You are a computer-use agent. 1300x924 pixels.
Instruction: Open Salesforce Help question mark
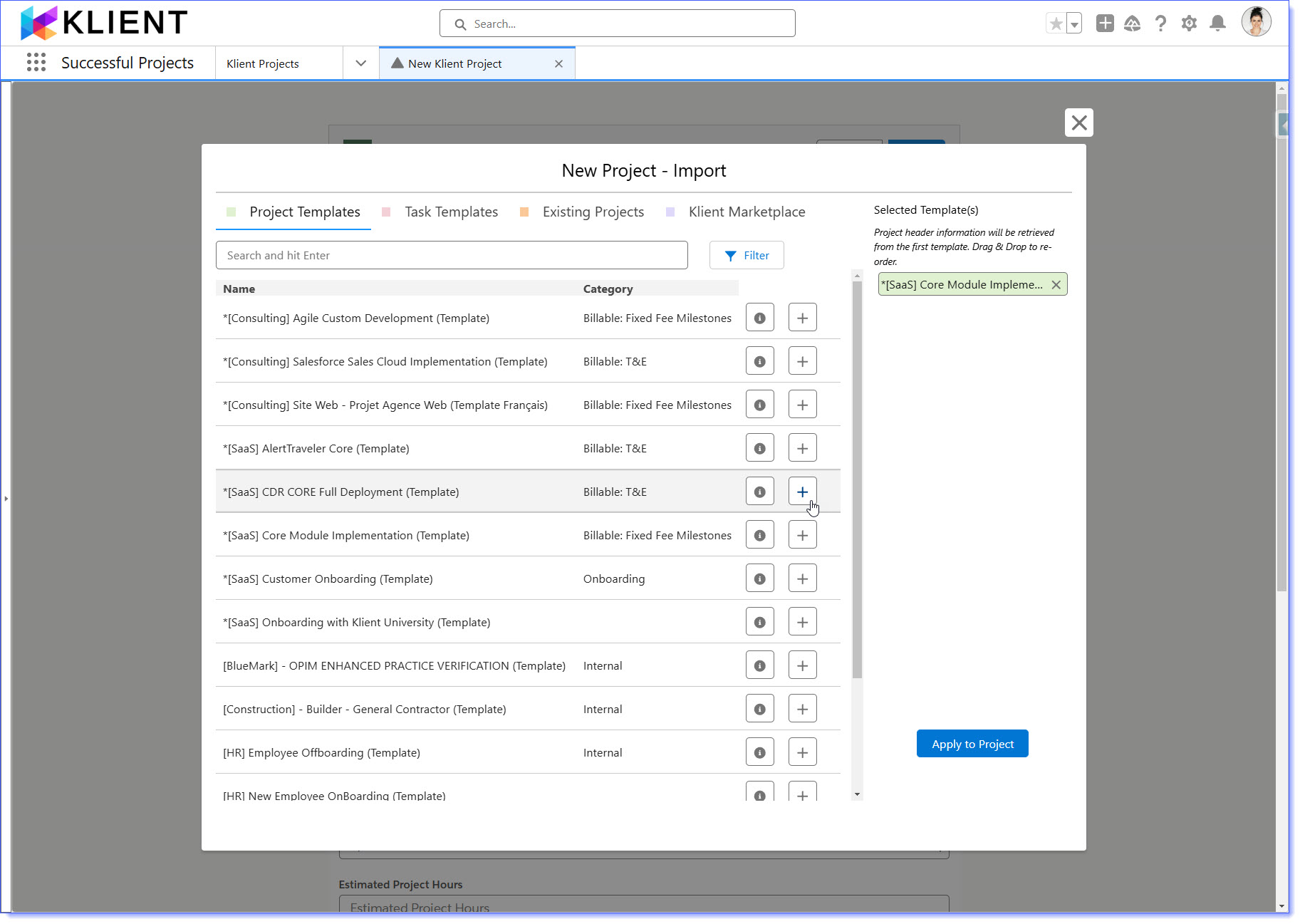tap(1160, 24)
